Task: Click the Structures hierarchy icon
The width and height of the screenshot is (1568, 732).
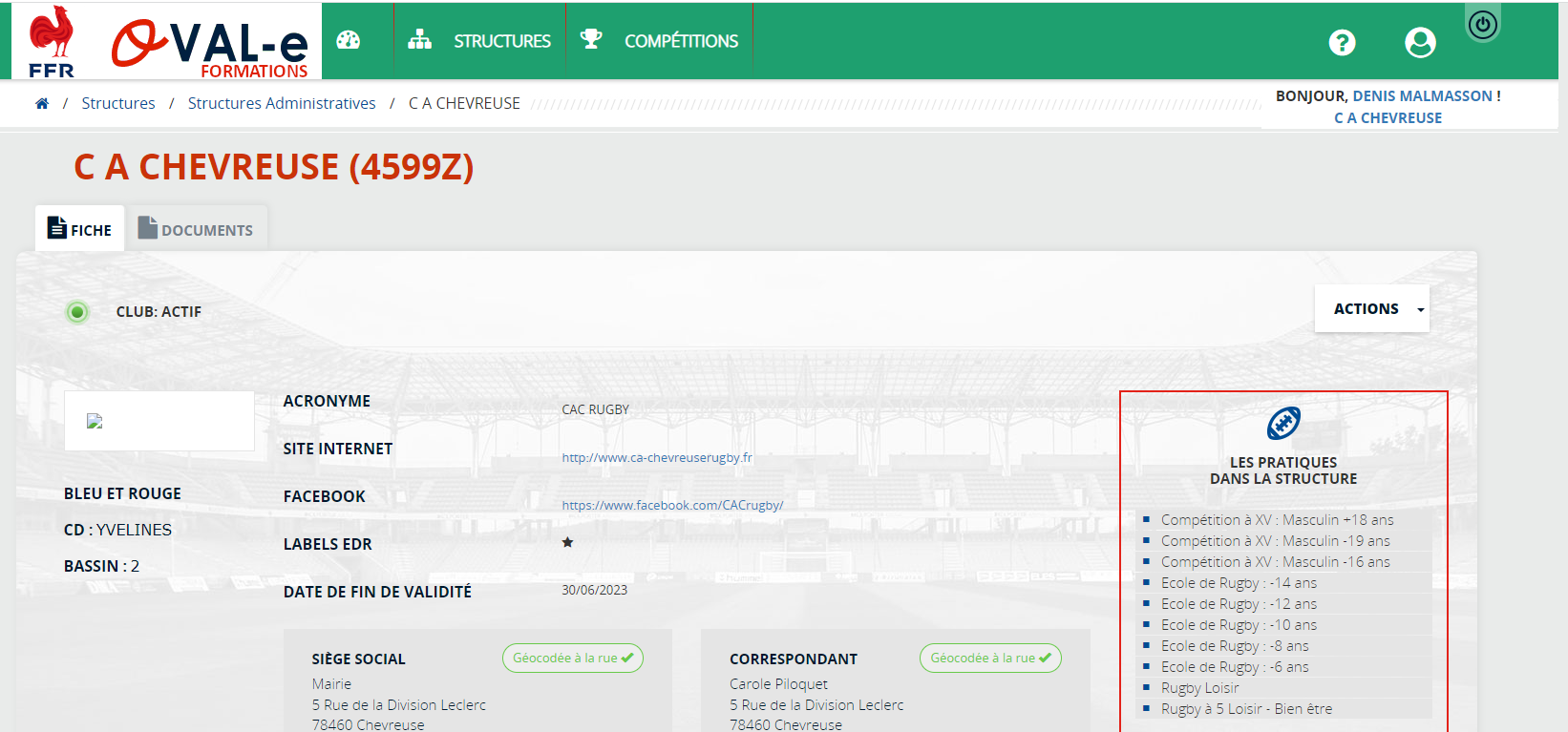Action: pyautogui.click(x=420, y=40)
